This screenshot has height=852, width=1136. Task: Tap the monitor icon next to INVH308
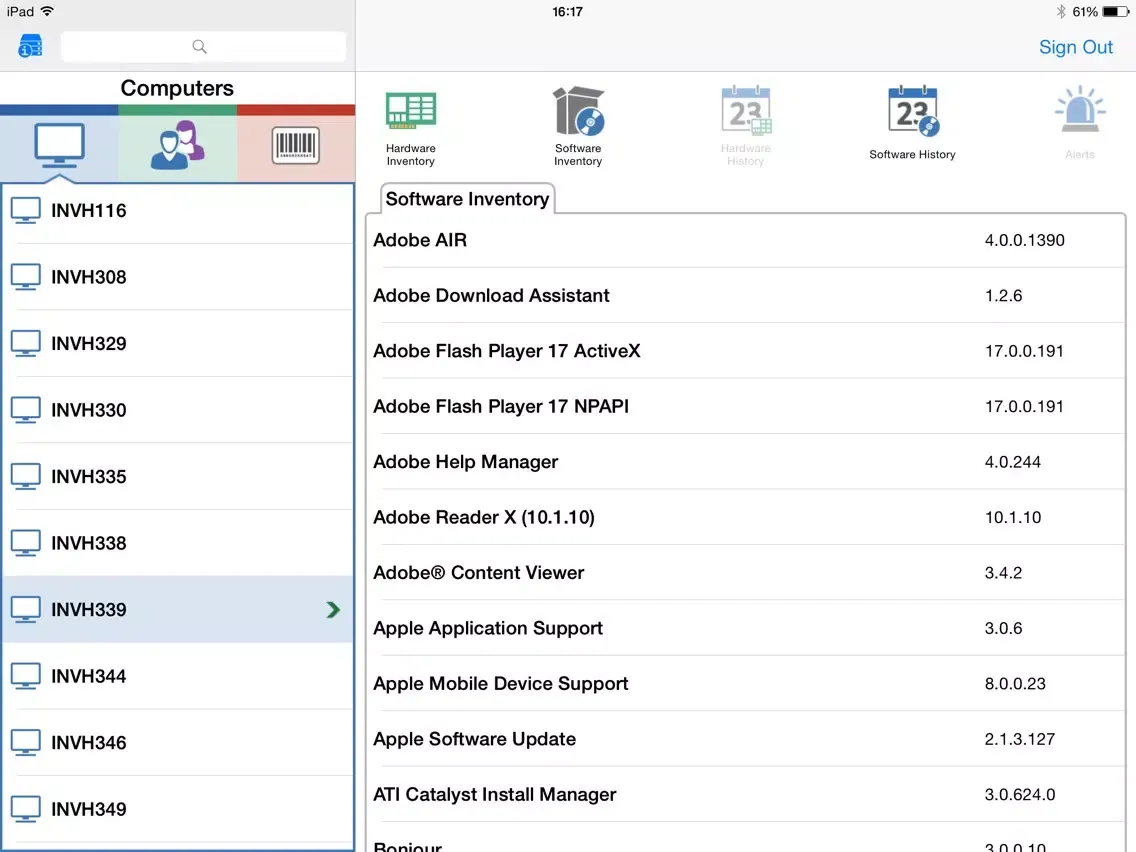(x=25, y=277)
